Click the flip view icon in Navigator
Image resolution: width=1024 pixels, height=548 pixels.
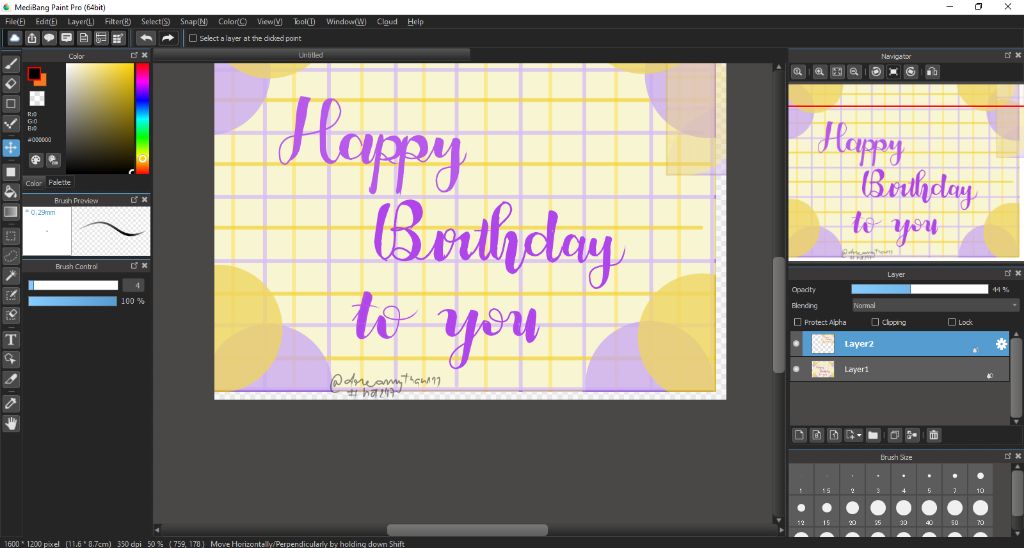tap(933, 72)
